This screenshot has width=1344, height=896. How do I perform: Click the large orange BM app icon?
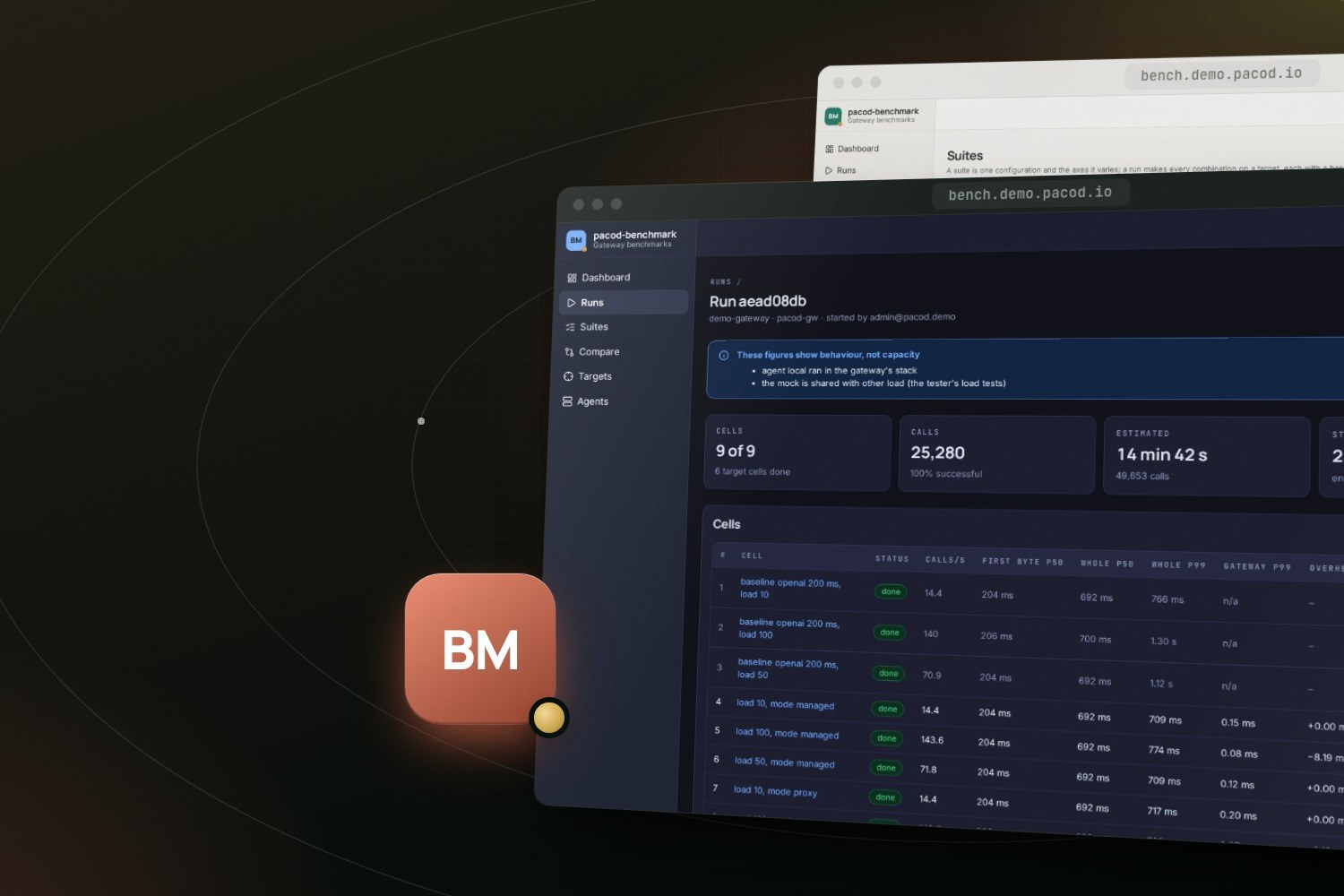coord(480,649)
